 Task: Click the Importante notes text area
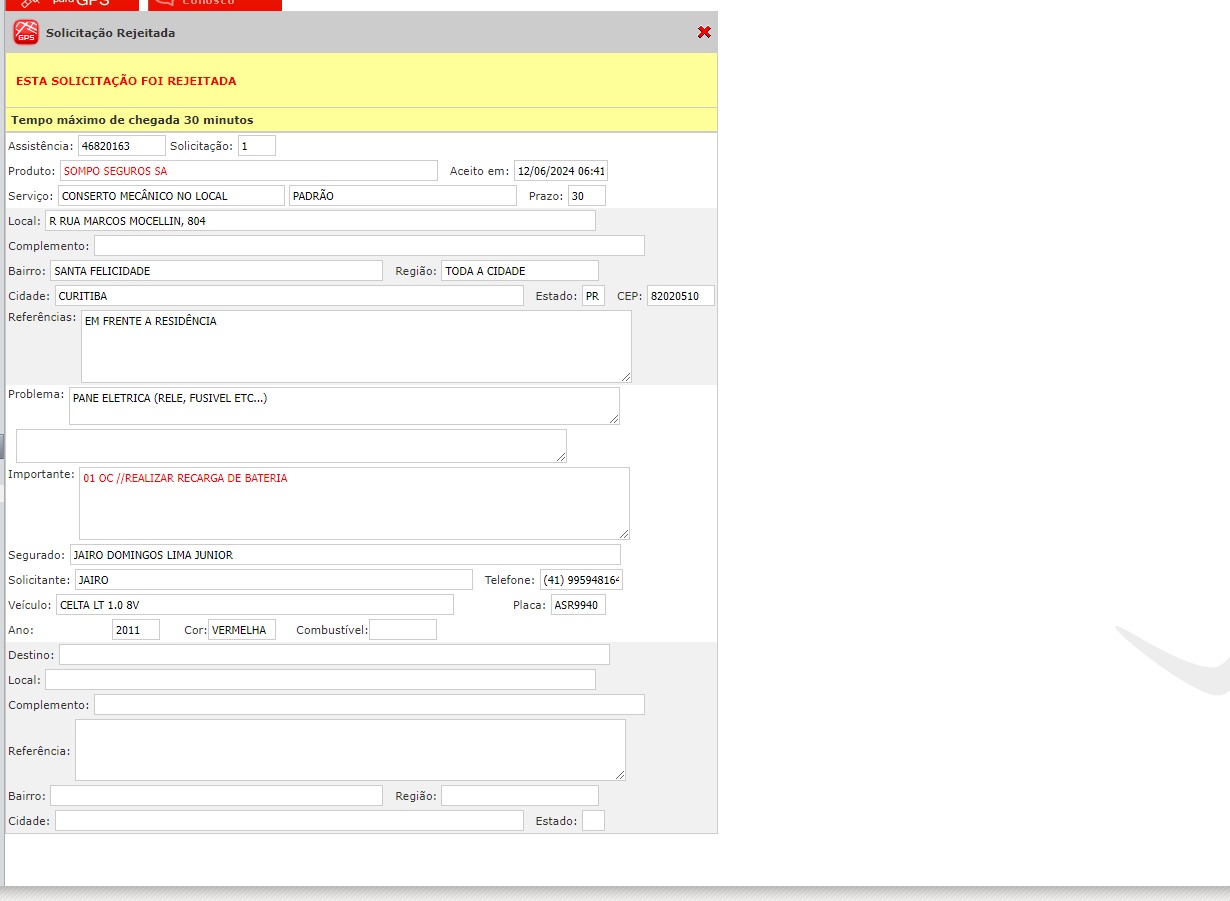tap(354, 503)
